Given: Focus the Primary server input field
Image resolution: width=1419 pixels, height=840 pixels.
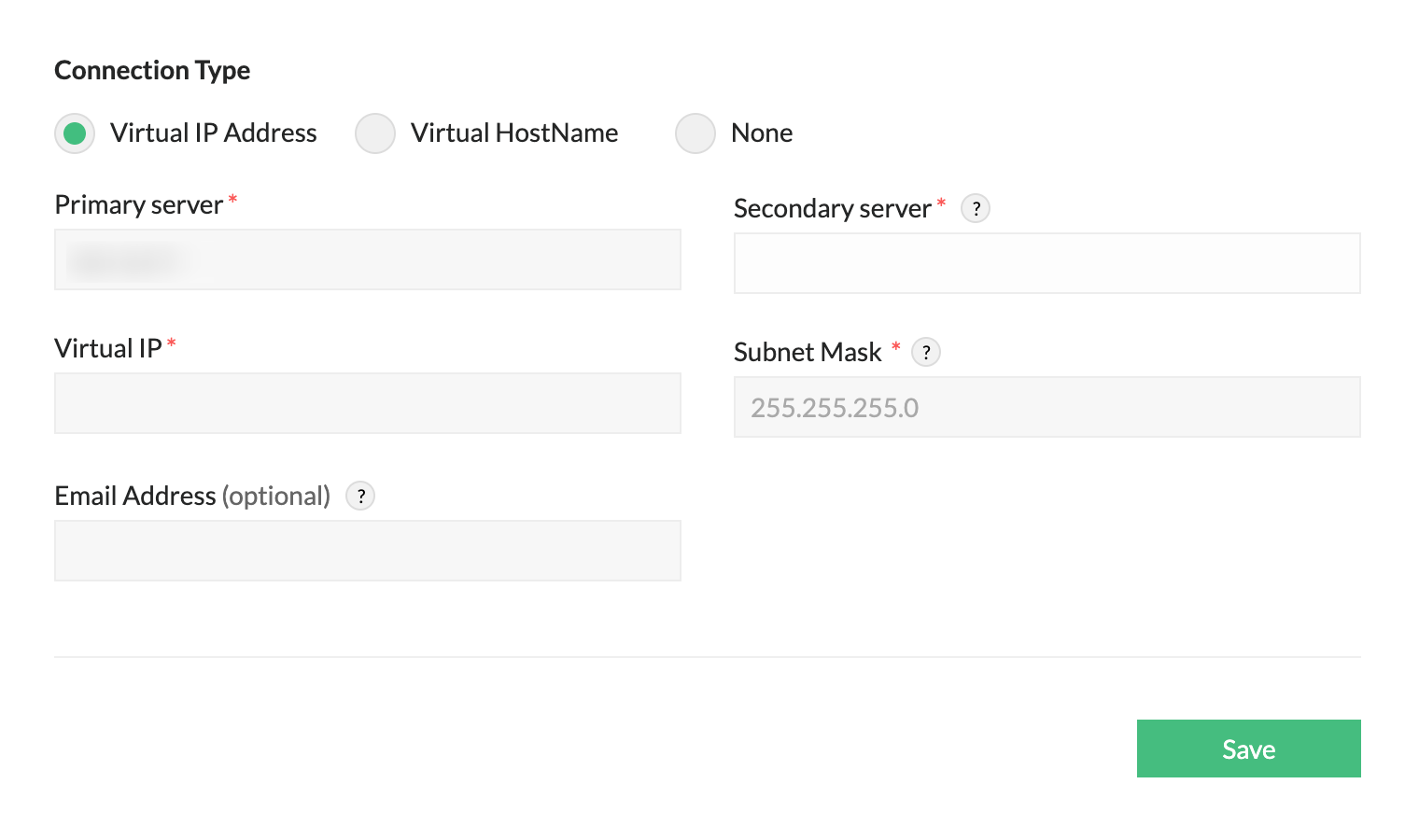Looking at the screenshot, I should click(x=368, y=259).
